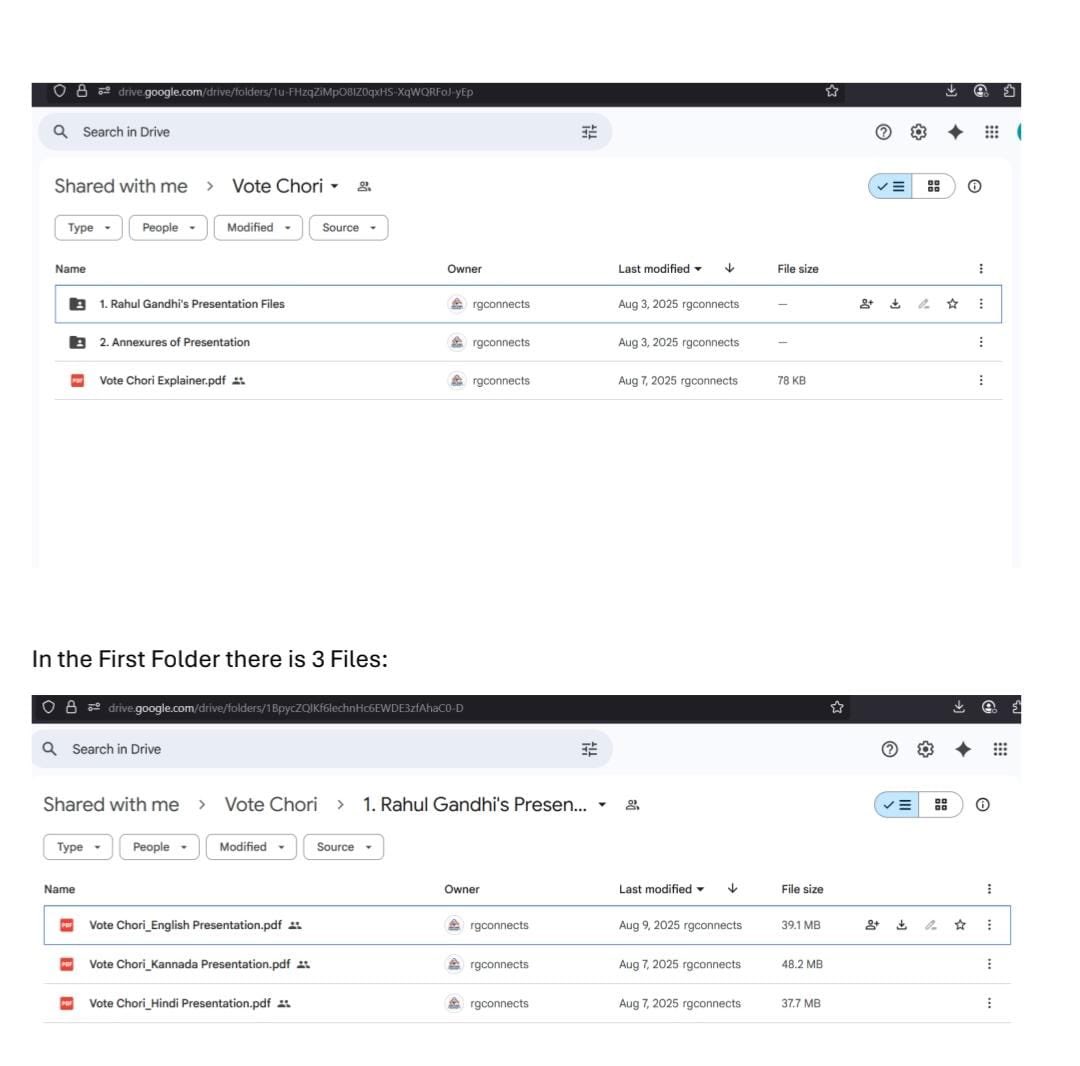Open Settings gear in top Drive window
The width and height of the screenshot is (1080, 1066).
918,132
